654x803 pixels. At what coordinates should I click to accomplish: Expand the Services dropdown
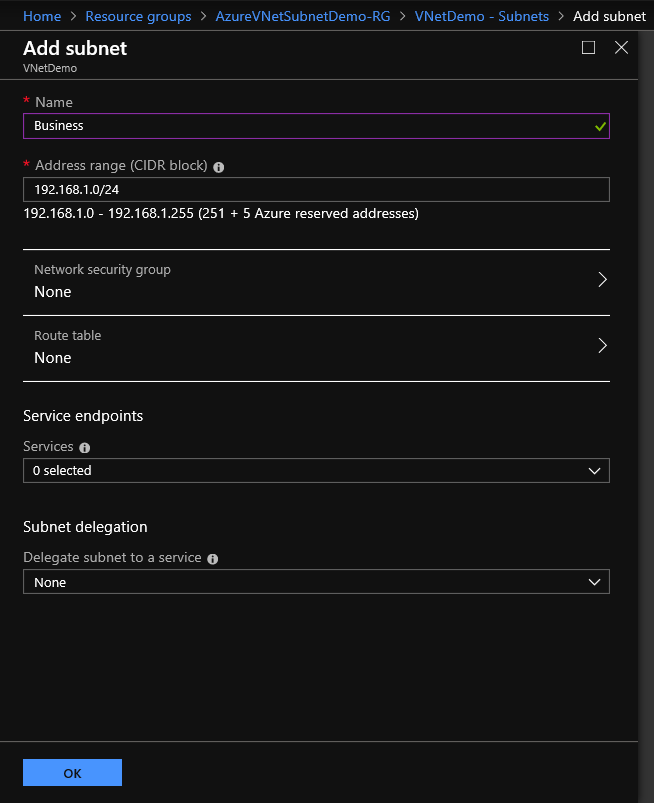317,471
